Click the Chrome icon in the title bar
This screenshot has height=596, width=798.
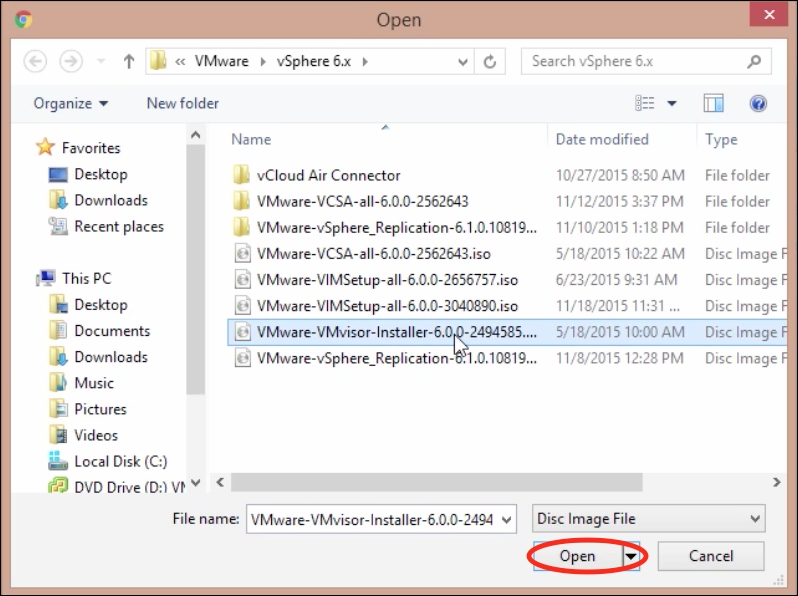(x=23, y=19)
